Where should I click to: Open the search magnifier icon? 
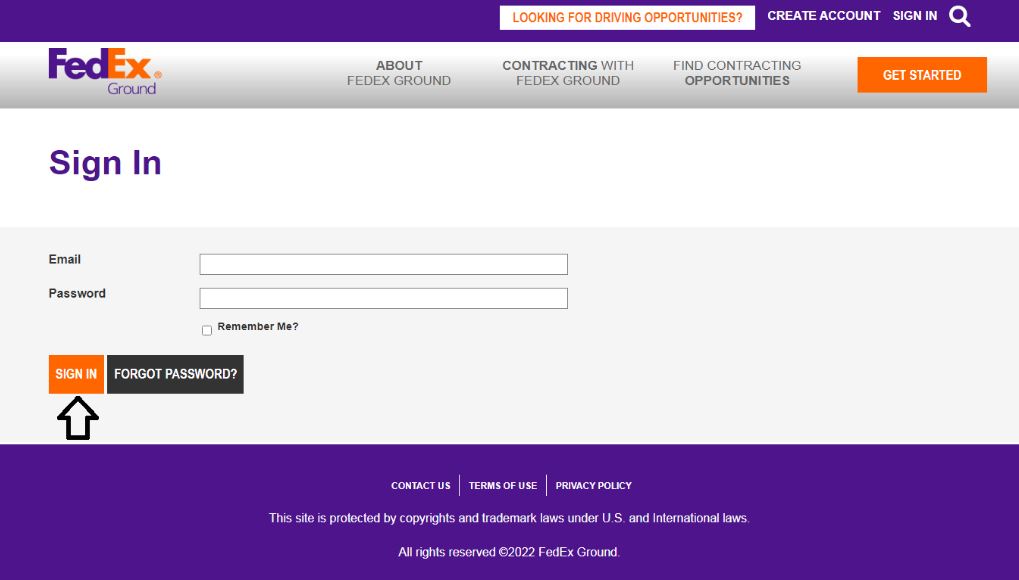960,16
